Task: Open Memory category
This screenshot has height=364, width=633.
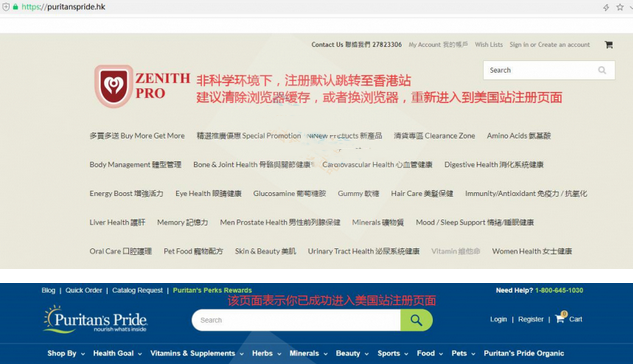Action: [x=182, y=222]
